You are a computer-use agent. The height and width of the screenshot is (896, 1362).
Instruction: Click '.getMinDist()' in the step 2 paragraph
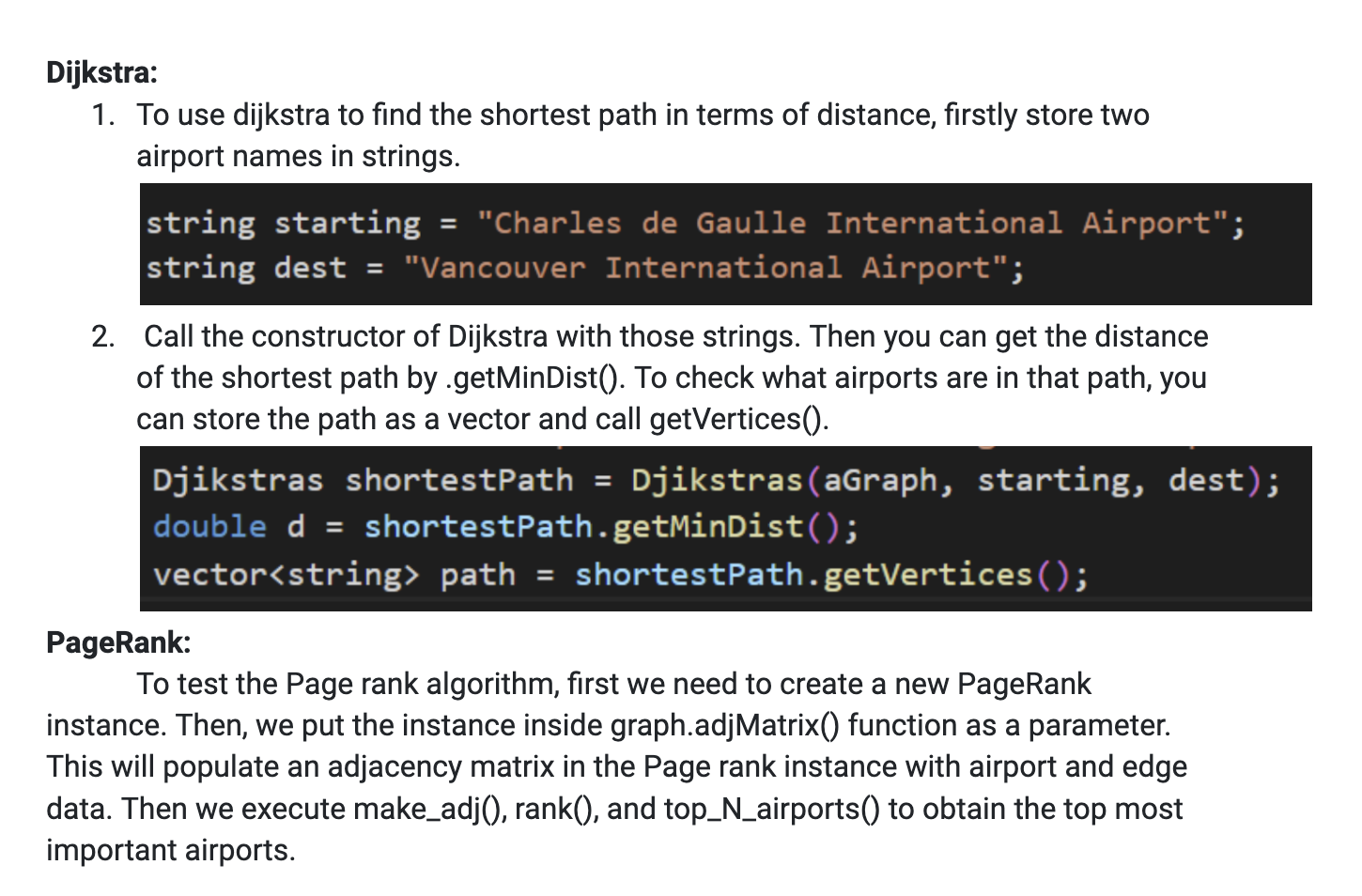pos(535,378)
